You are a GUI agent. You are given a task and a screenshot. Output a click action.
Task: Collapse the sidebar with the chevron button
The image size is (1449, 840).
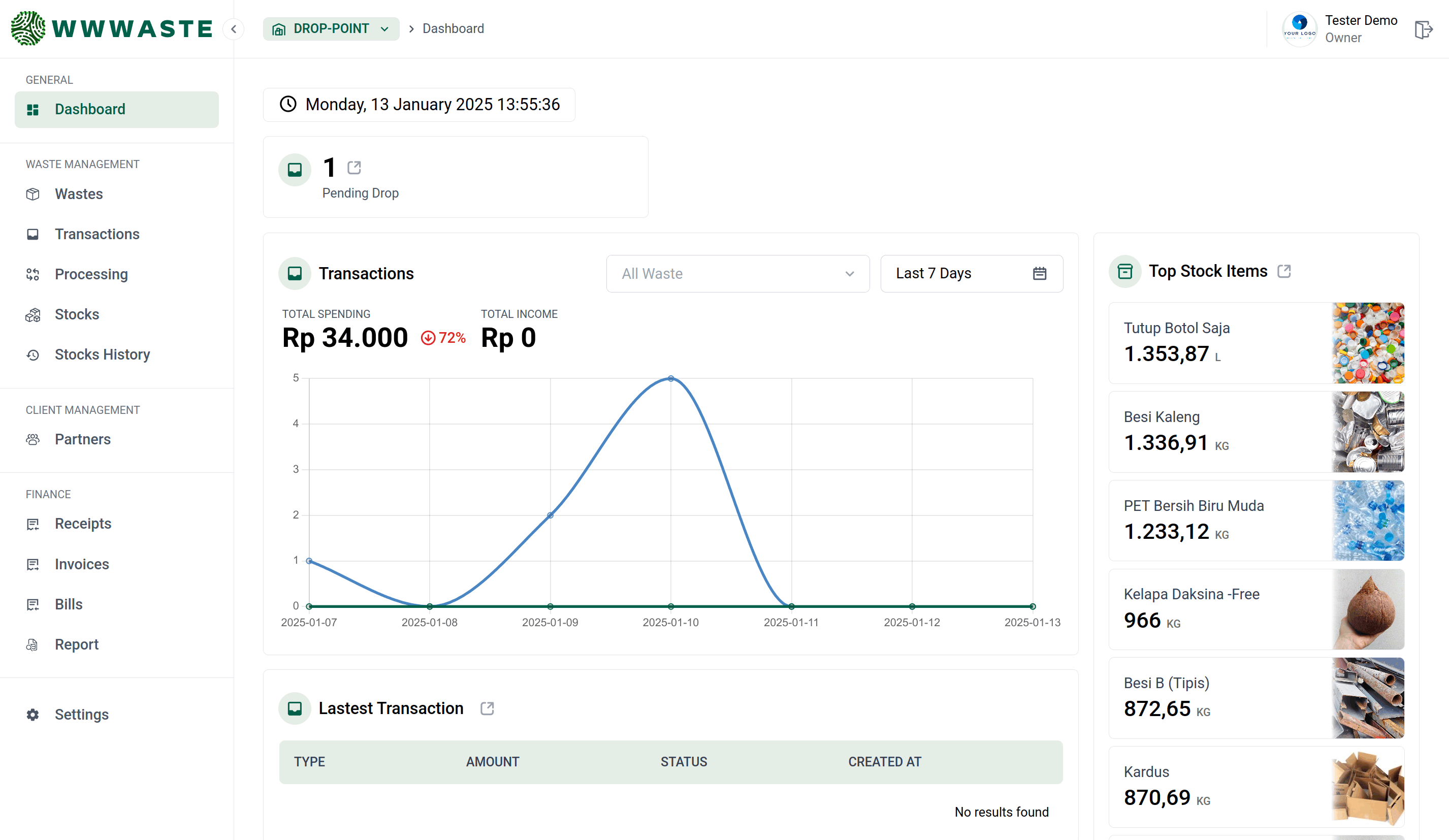(234, 29)
